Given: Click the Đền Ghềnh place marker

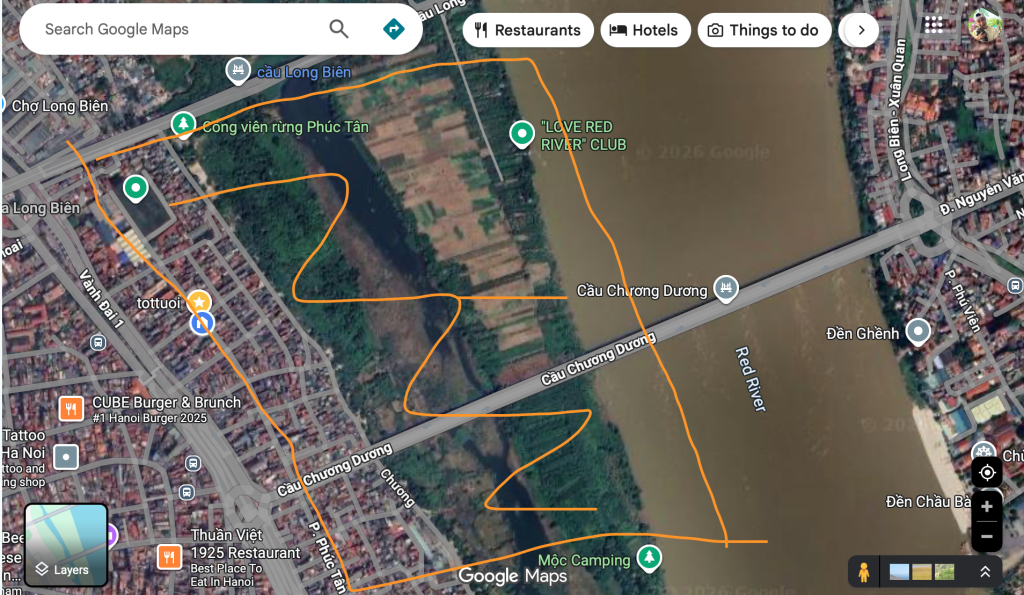Looking at the screenshot, I should click(918, 331).
